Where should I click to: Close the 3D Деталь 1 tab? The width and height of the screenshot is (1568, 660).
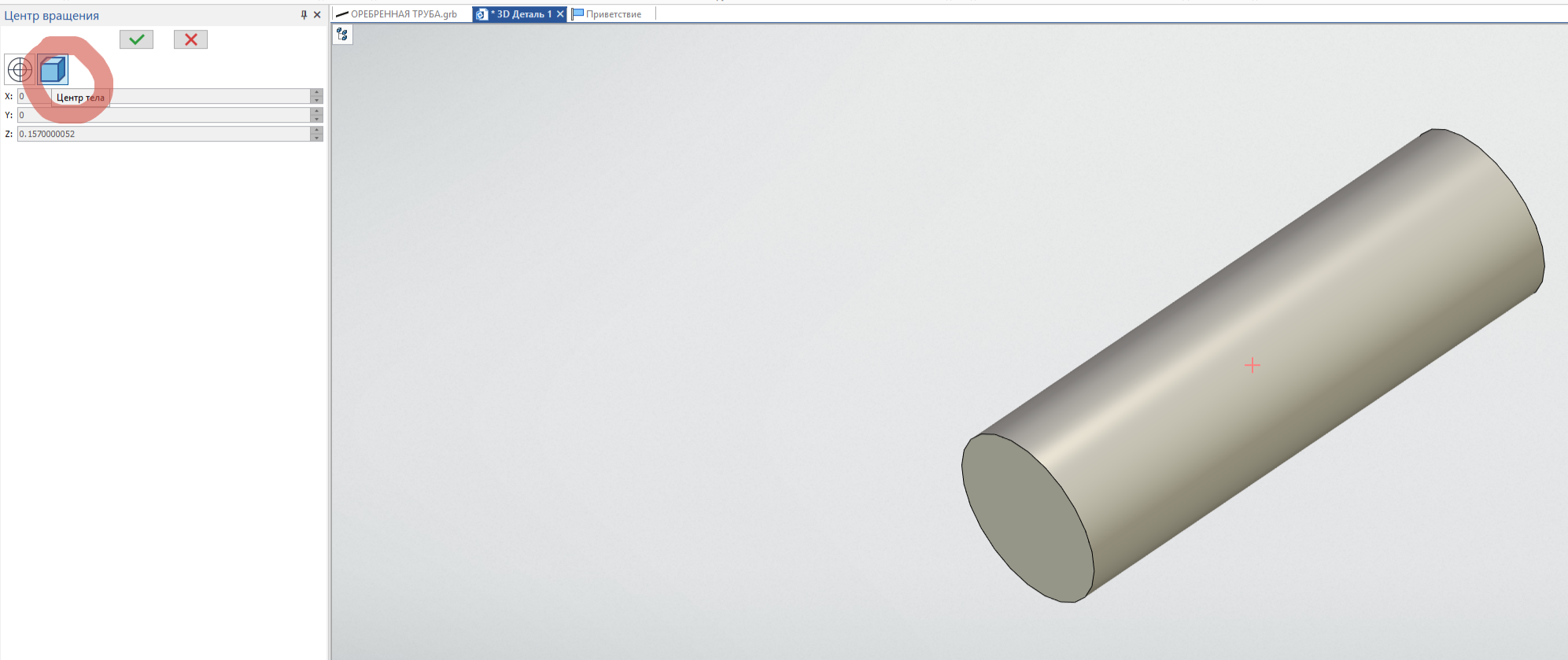pos(560,14)
